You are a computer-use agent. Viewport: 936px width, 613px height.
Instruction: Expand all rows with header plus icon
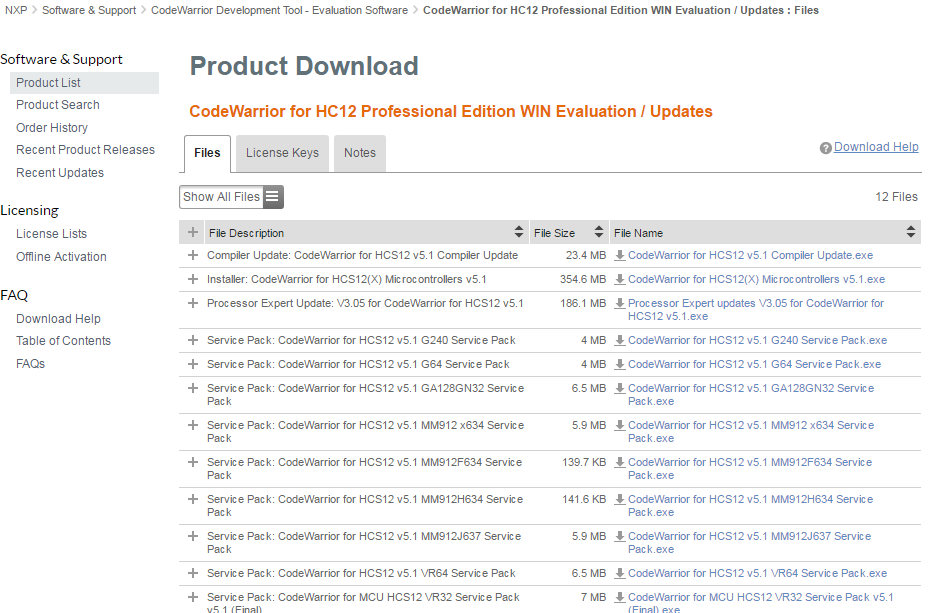193,233
